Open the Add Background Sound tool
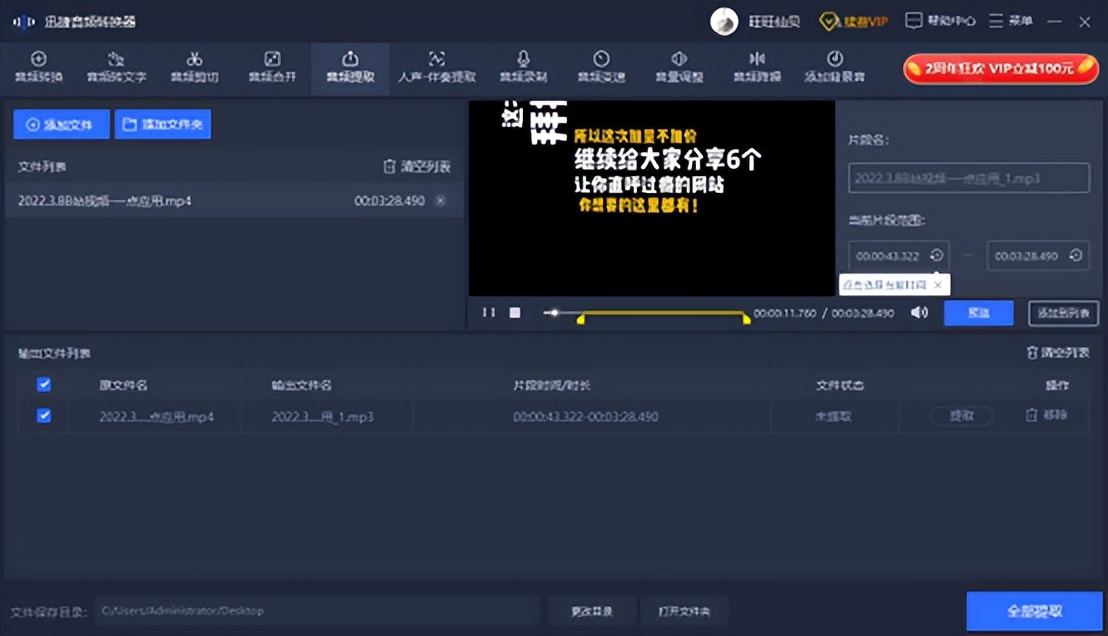 [x=835, y=66]
